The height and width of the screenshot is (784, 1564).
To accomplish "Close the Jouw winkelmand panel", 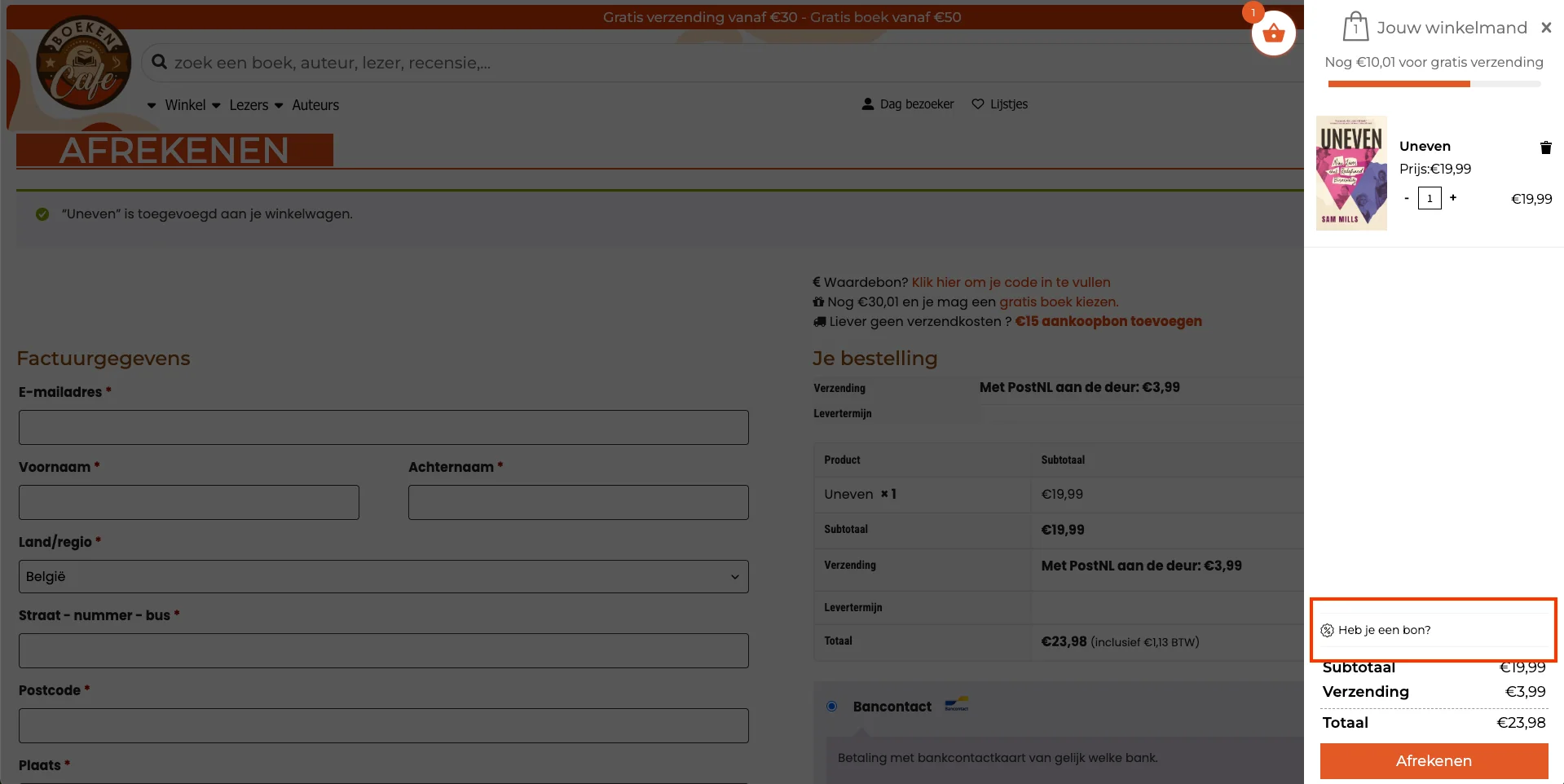I will [1545, 28].
